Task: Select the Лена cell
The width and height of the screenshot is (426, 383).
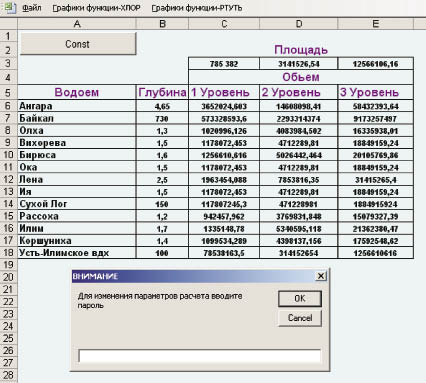Action: (x=77, y=179)
